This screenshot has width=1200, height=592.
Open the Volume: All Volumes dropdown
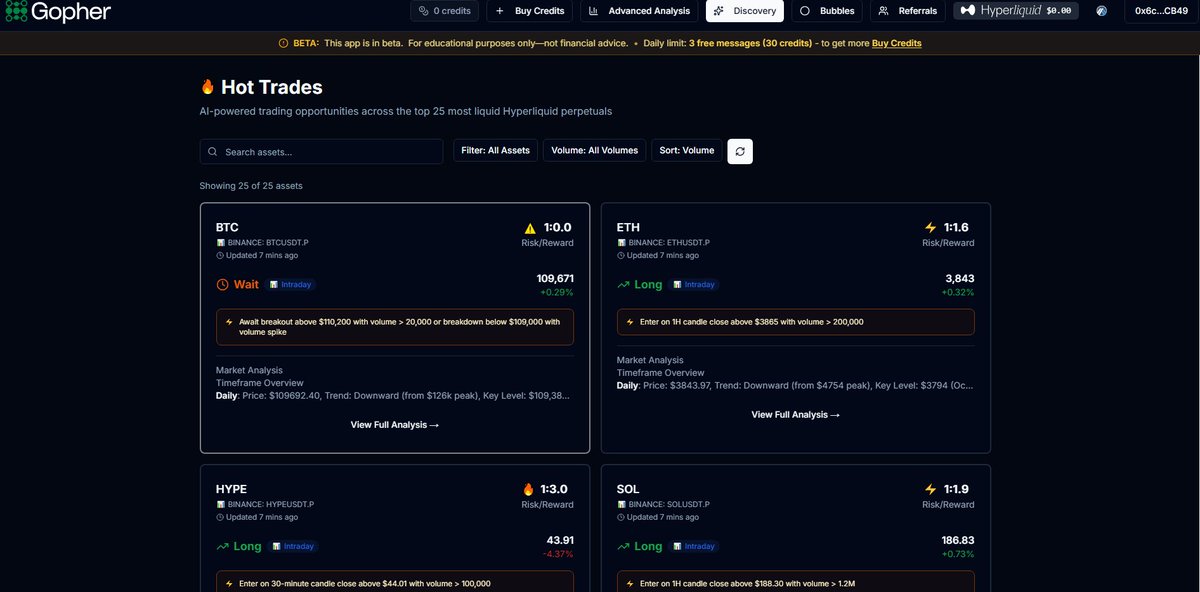click(594, 151)
